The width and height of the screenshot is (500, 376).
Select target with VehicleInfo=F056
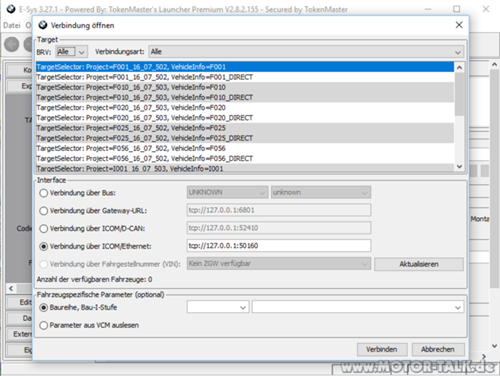pos(245,148)
